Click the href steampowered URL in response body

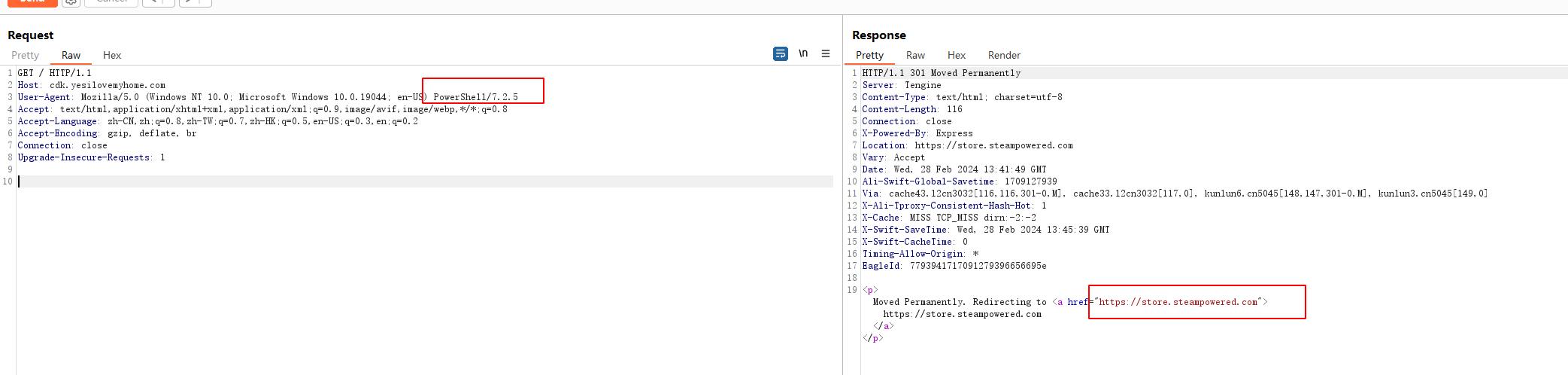1178,302
